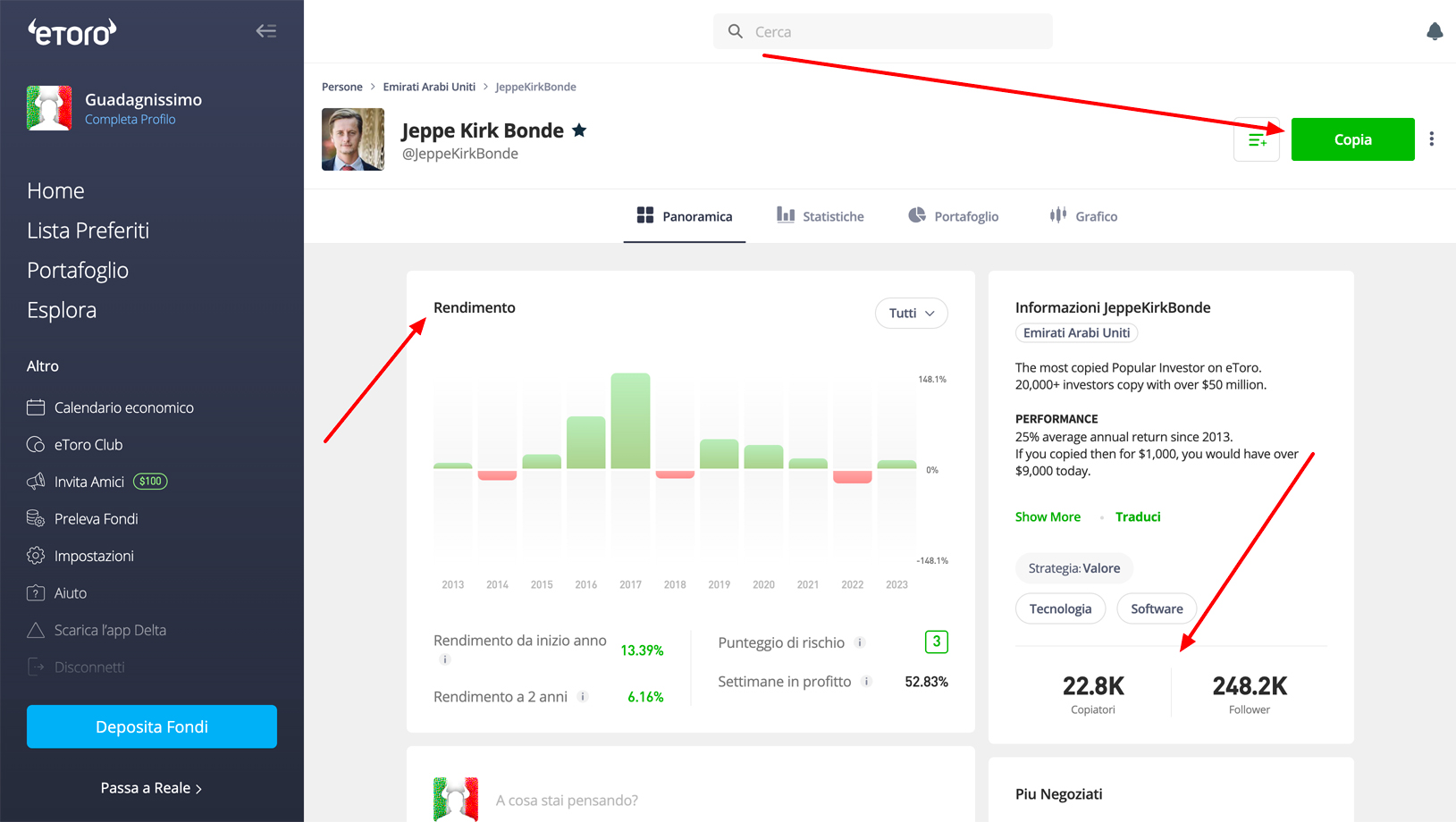Screen dimensions: 1456x822
Task: Click the Traduci link
Action: click(x=1138, y=516)
